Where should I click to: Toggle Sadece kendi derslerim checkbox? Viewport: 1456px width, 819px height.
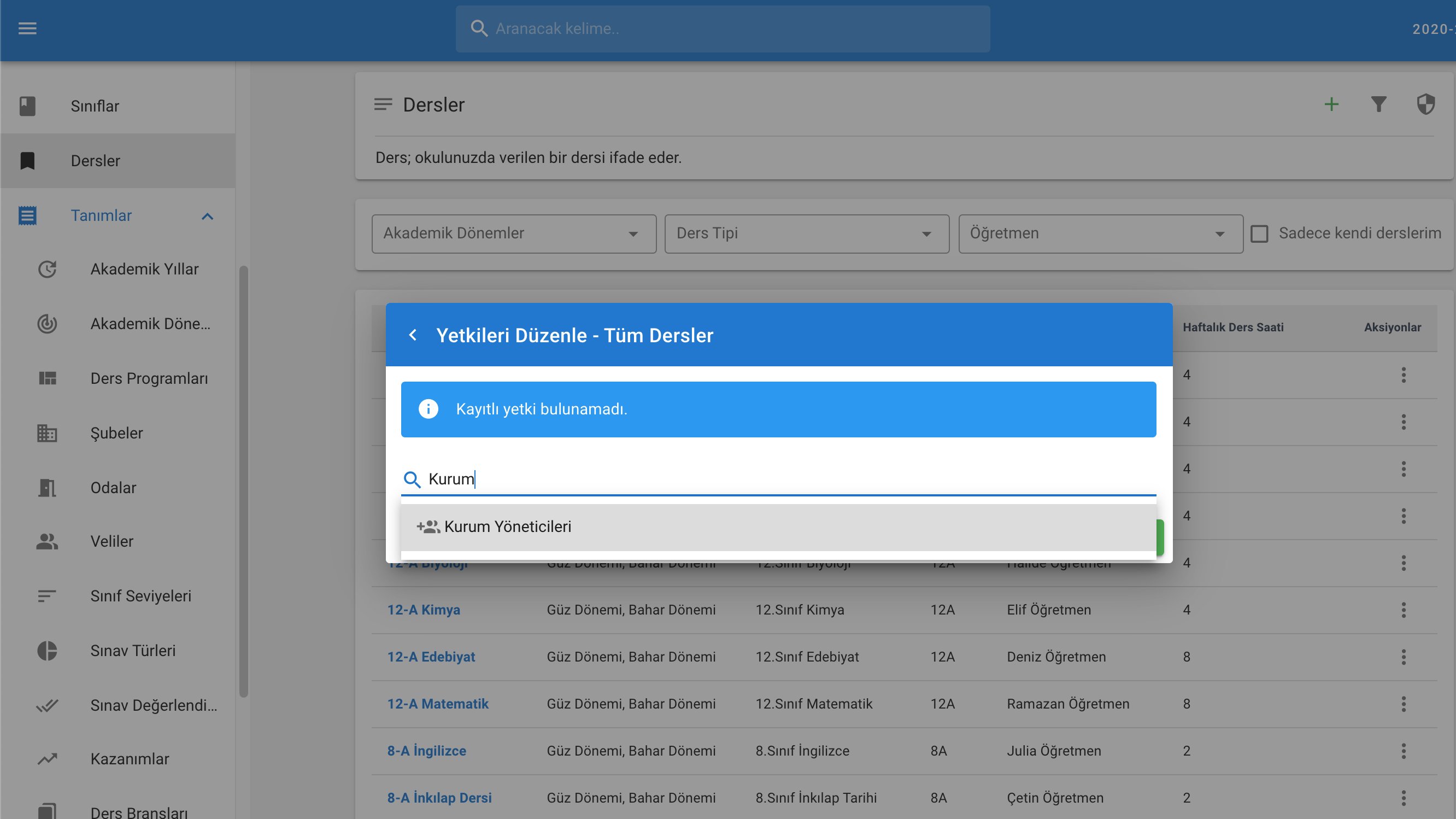point(1259,233)
